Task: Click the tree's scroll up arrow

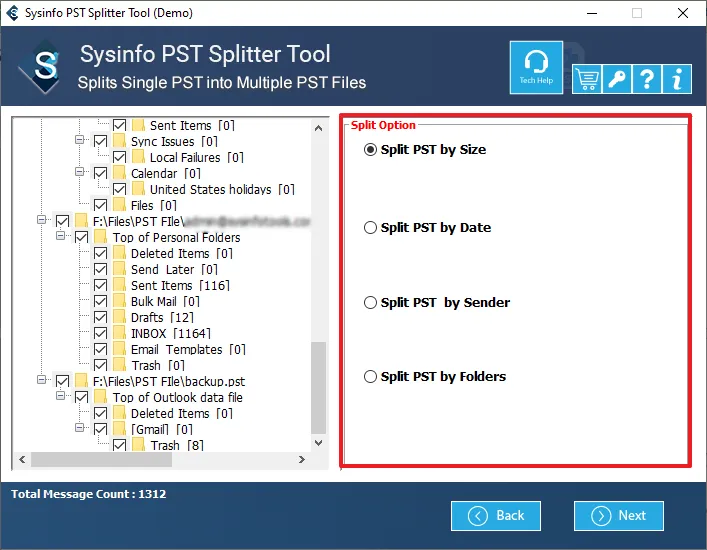Action: tap(318, 128)
